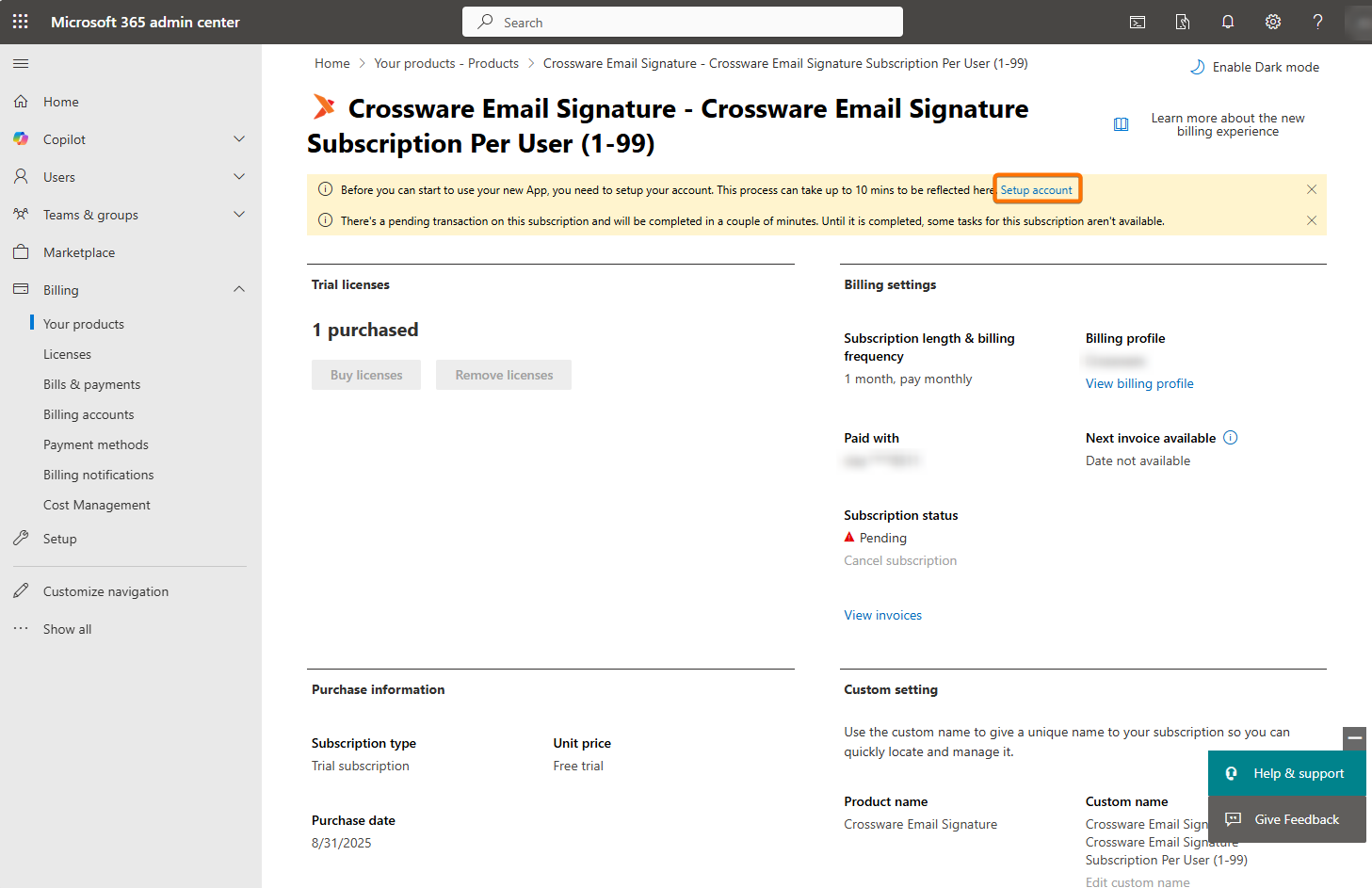Expand the Users navigation section
The width and height of the screenshot is (1372, 888).
tap(239, 177)
